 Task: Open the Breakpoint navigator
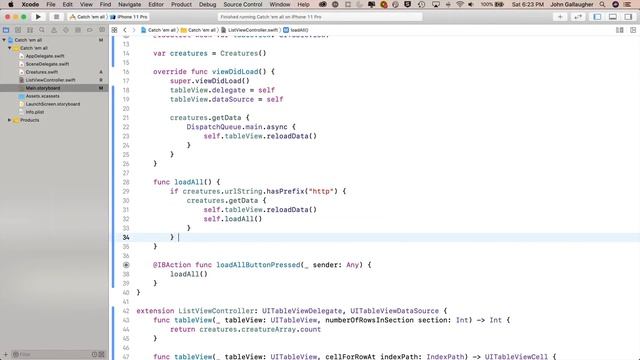pos(90,30)
